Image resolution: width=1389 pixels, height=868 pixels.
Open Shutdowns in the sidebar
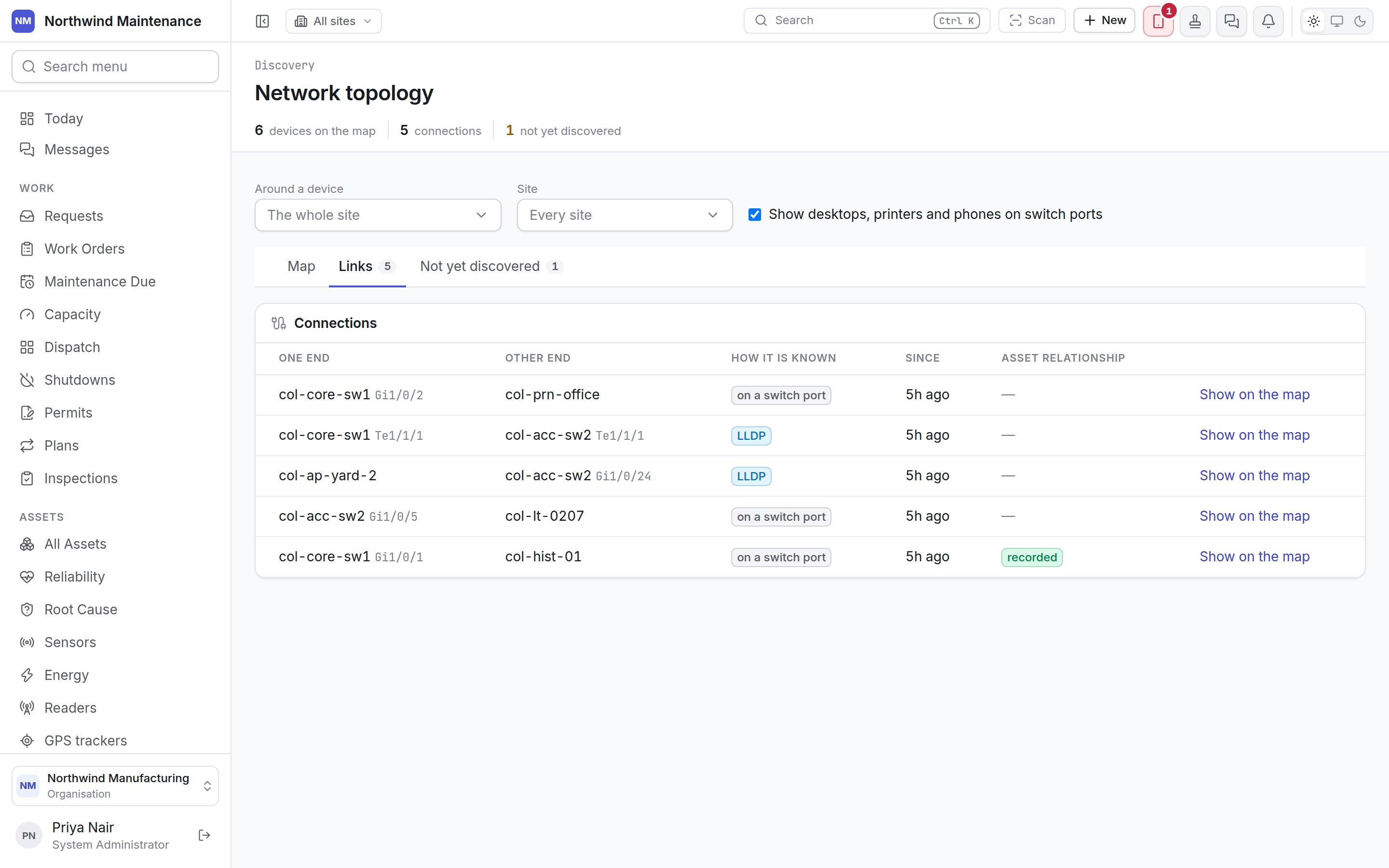point(115,380)
